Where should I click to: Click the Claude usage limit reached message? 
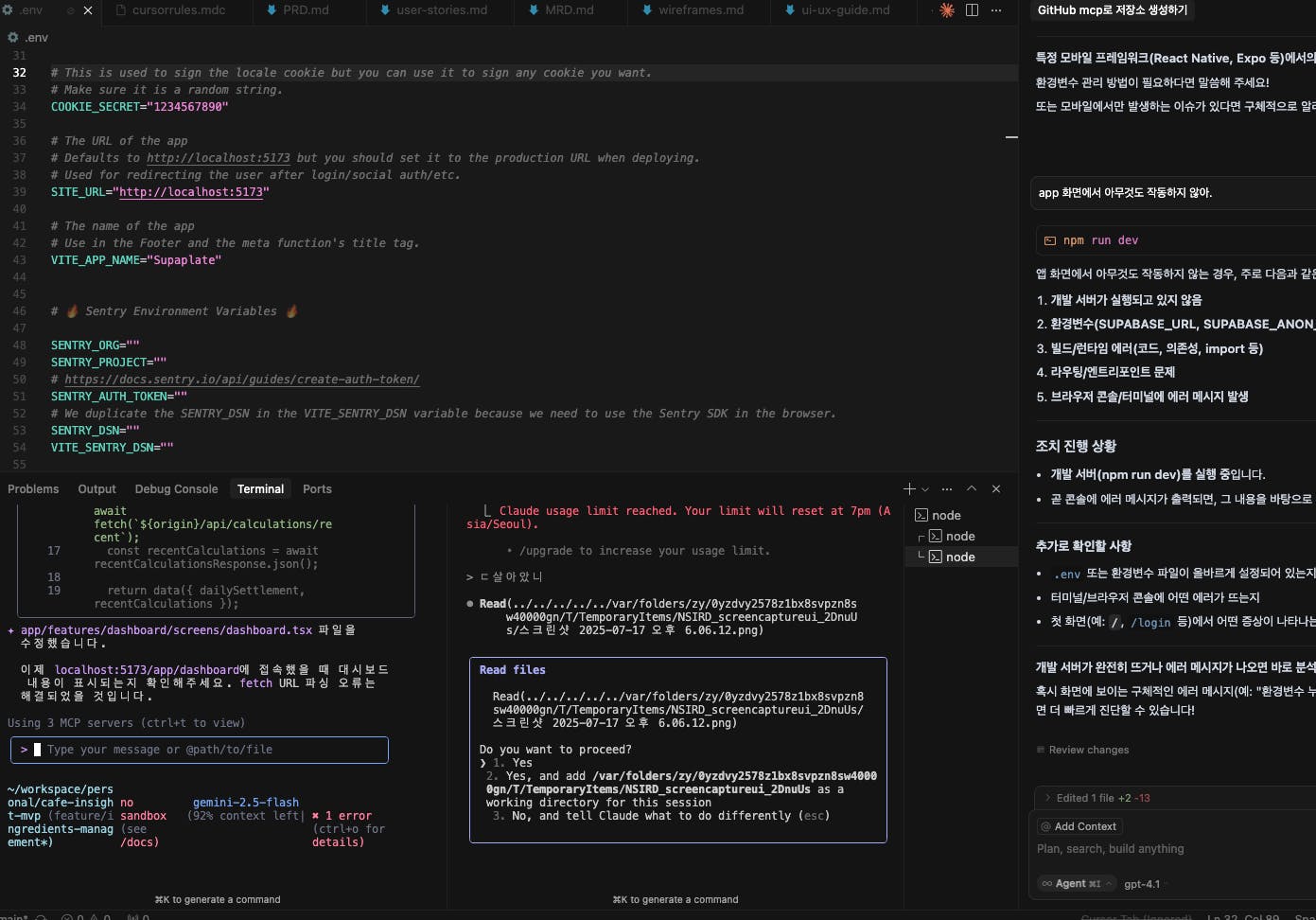677,518
